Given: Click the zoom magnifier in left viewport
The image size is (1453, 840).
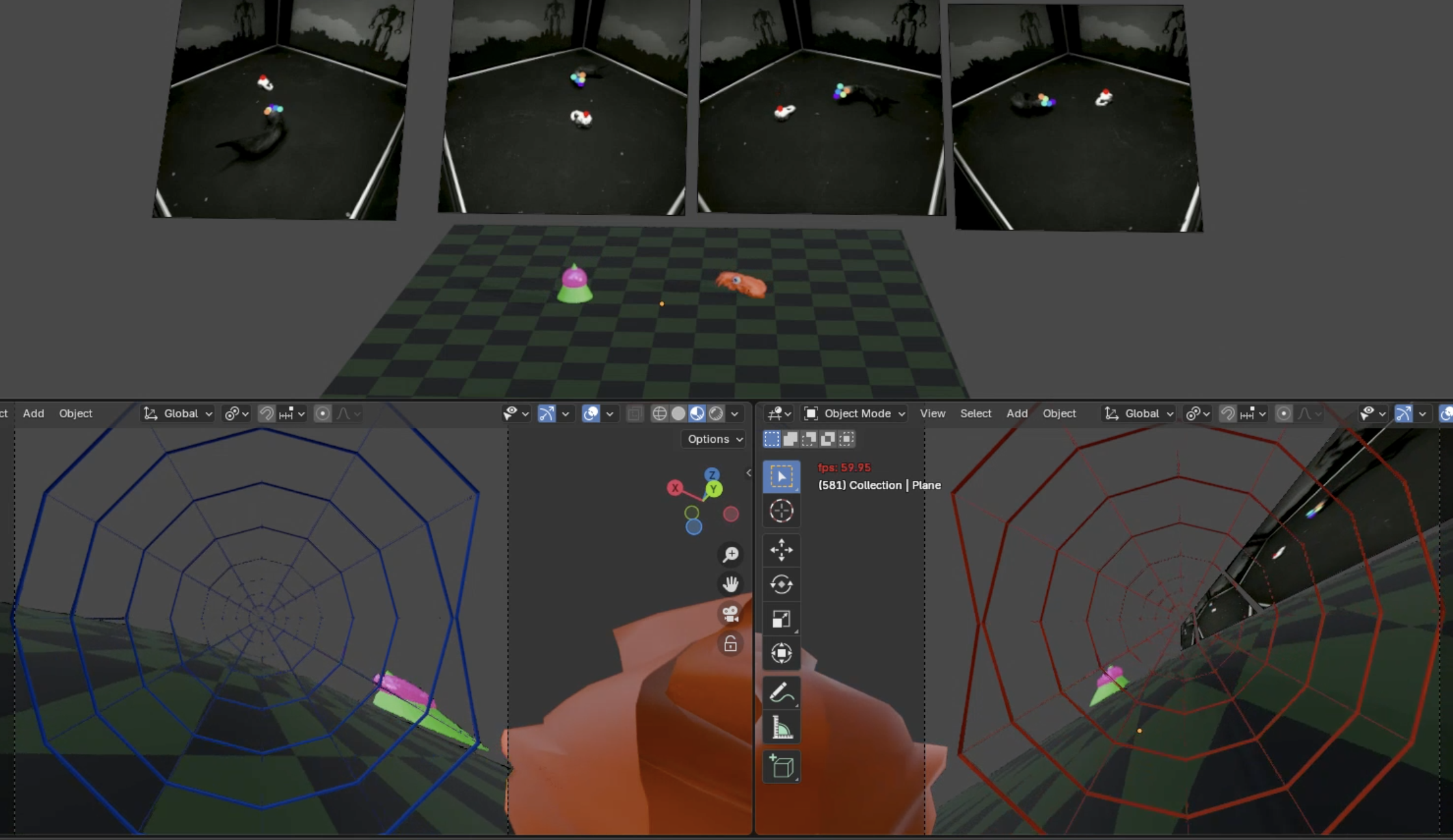Looking at the screenshot, I should coord(730,555).
